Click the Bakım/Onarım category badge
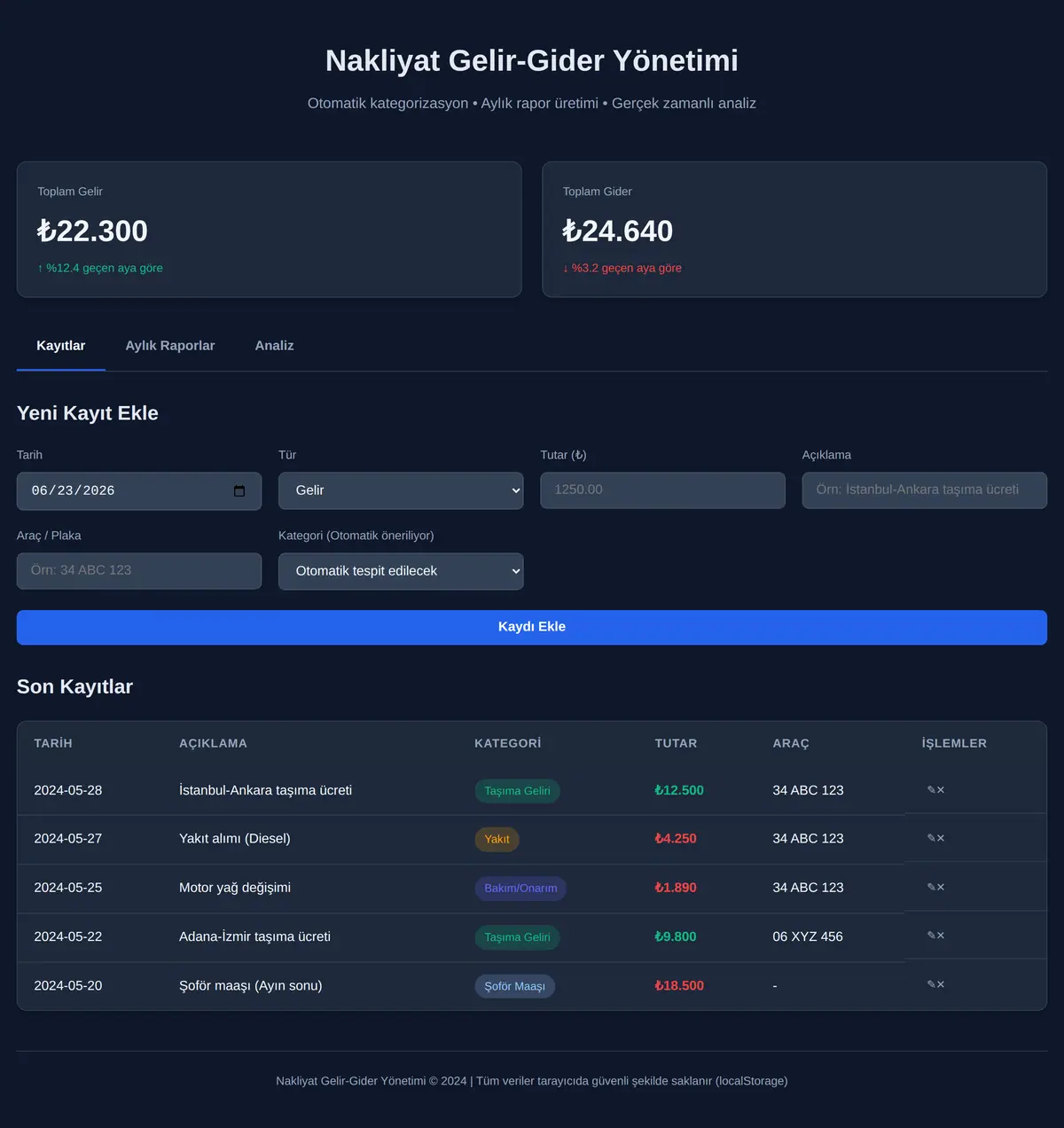1064x1128 pixels. (520, 888)
